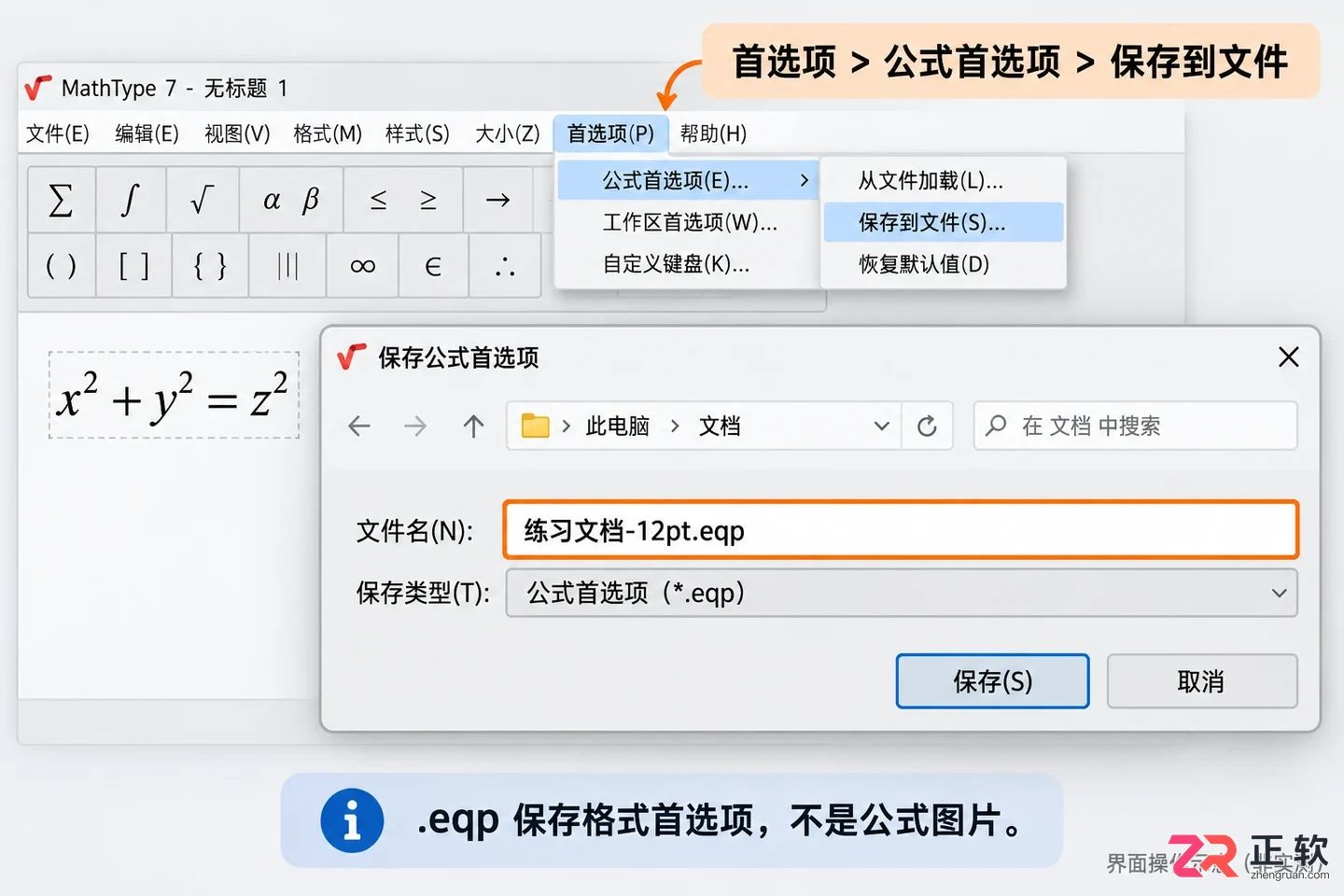Image resolution: width=1344 pixels, height=896 pixels.
Task: Expand the address path dropdown arrow
Action: click(x=881, y=427)
